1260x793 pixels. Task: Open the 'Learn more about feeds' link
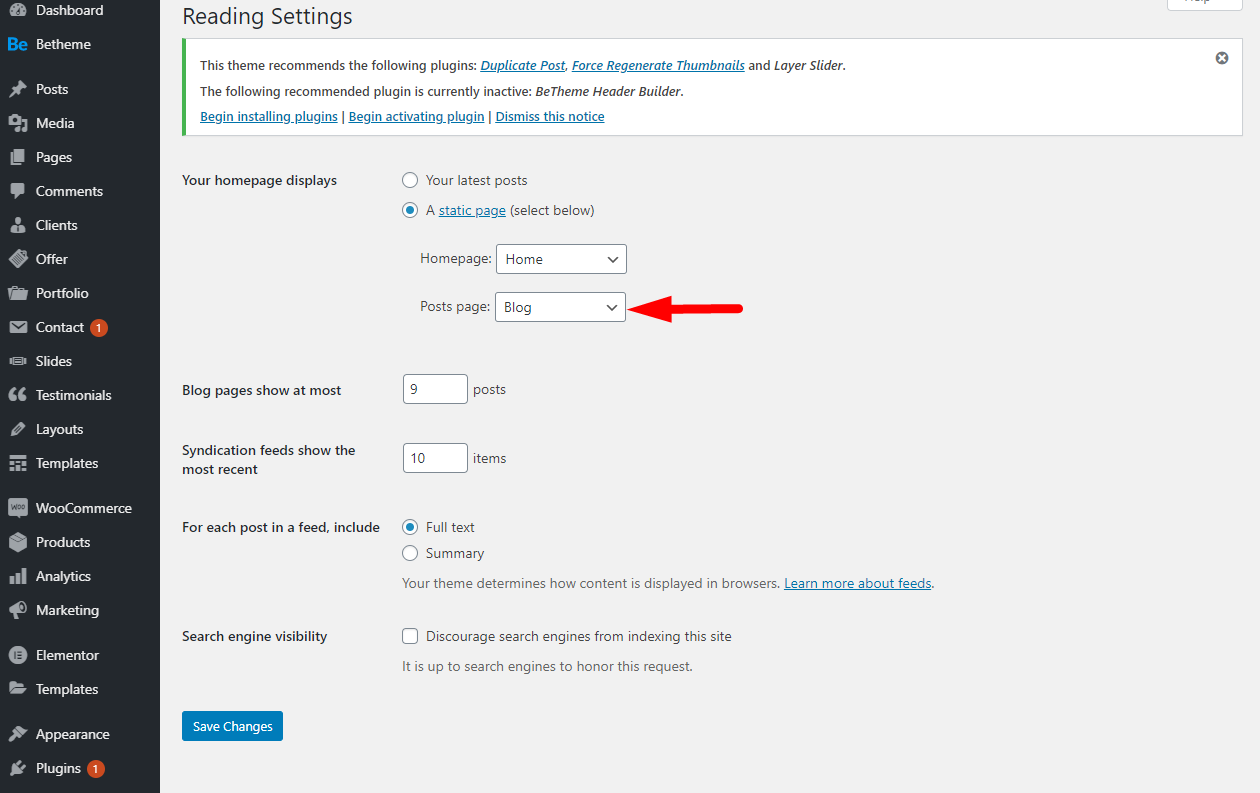point(858,583)
